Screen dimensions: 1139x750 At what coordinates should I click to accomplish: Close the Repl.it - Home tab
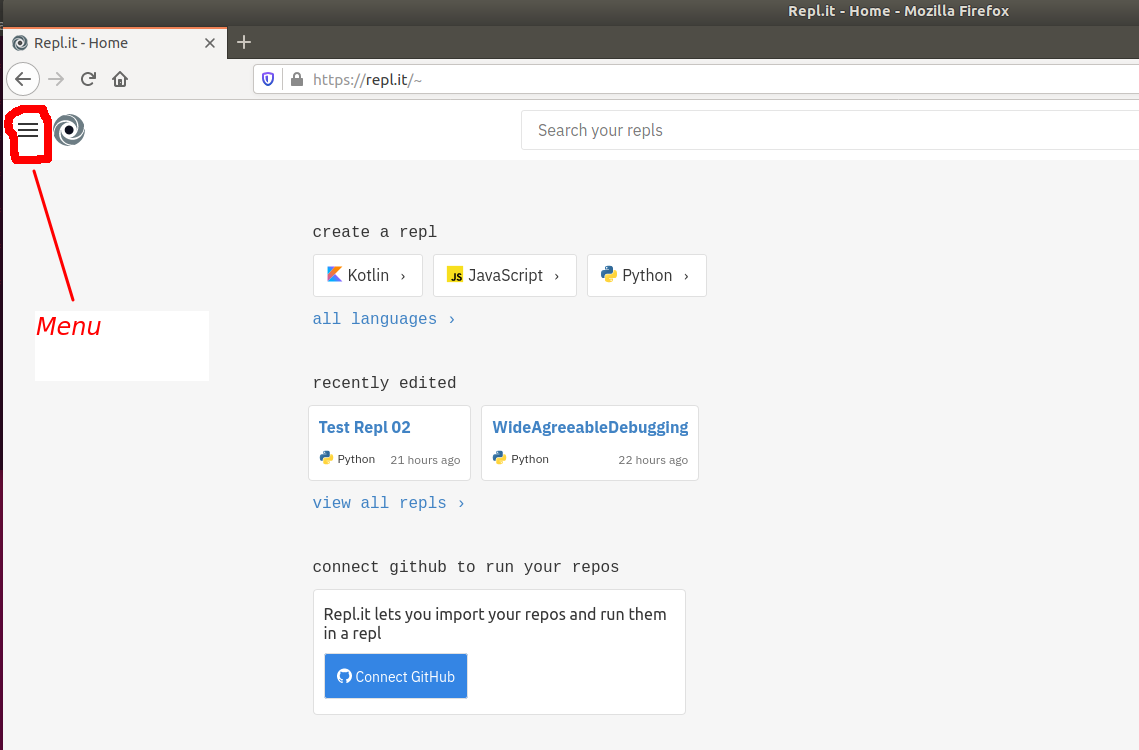pyautogui.click(x=210, y=43)
